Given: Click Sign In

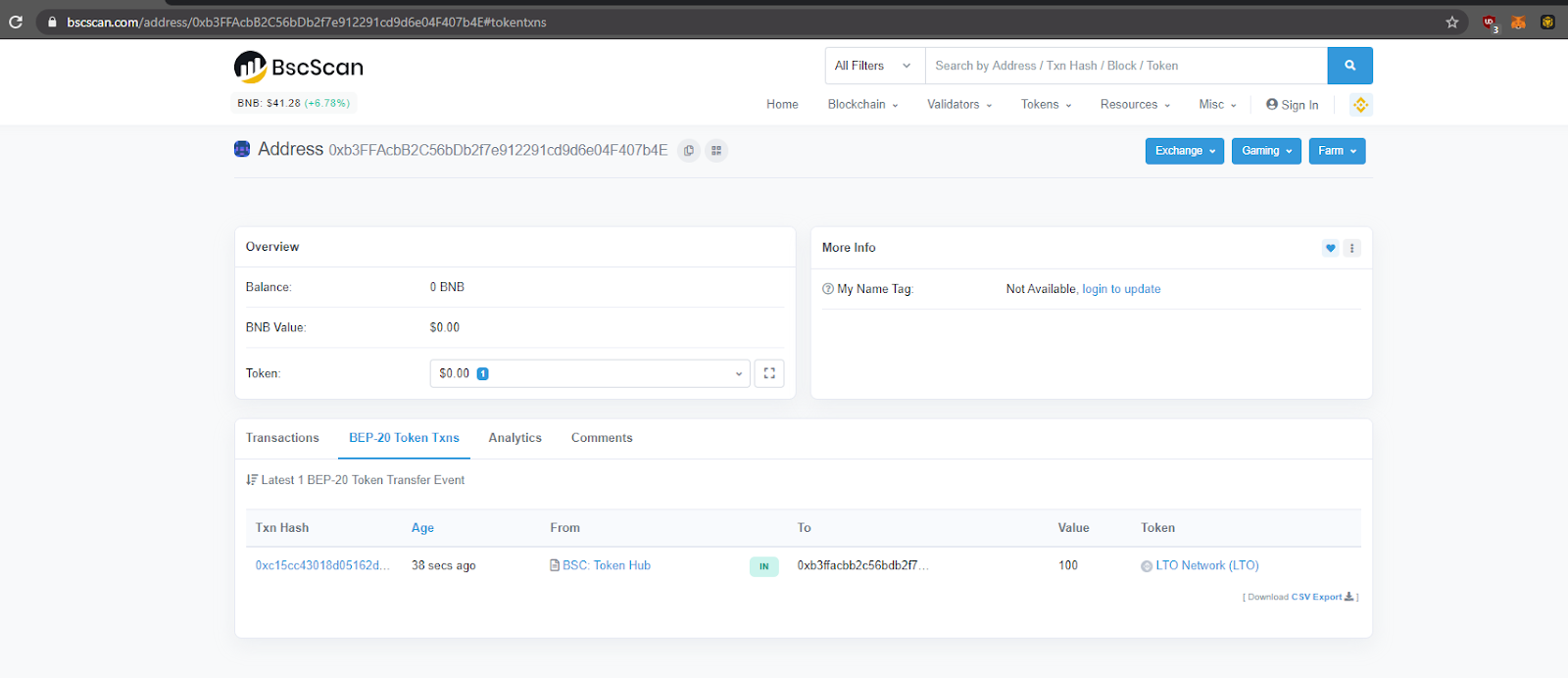Looking at the screenshot, I should pyautogui.click(x=1292, y=105).
